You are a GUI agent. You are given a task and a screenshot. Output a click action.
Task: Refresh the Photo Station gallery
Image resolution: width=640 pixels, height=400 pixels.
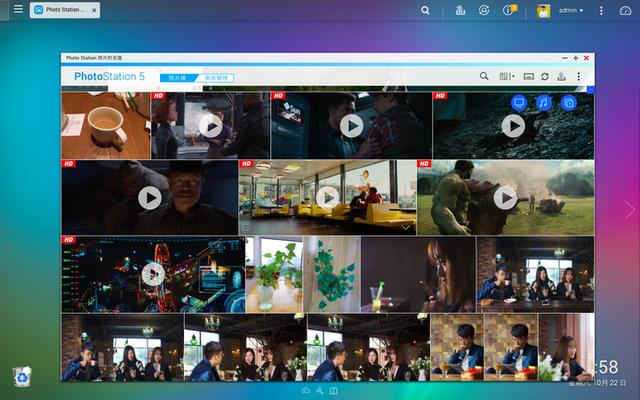[545, 77]
